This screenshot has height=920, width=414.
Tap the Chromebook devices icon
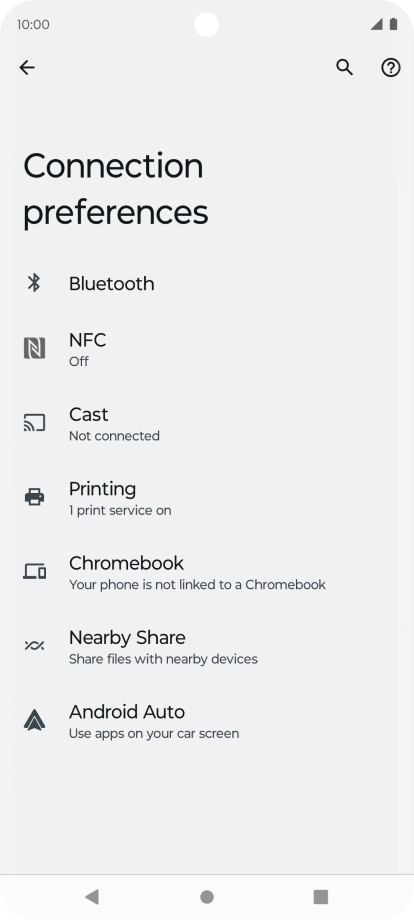pyautogui.click(x=34, y=571)
